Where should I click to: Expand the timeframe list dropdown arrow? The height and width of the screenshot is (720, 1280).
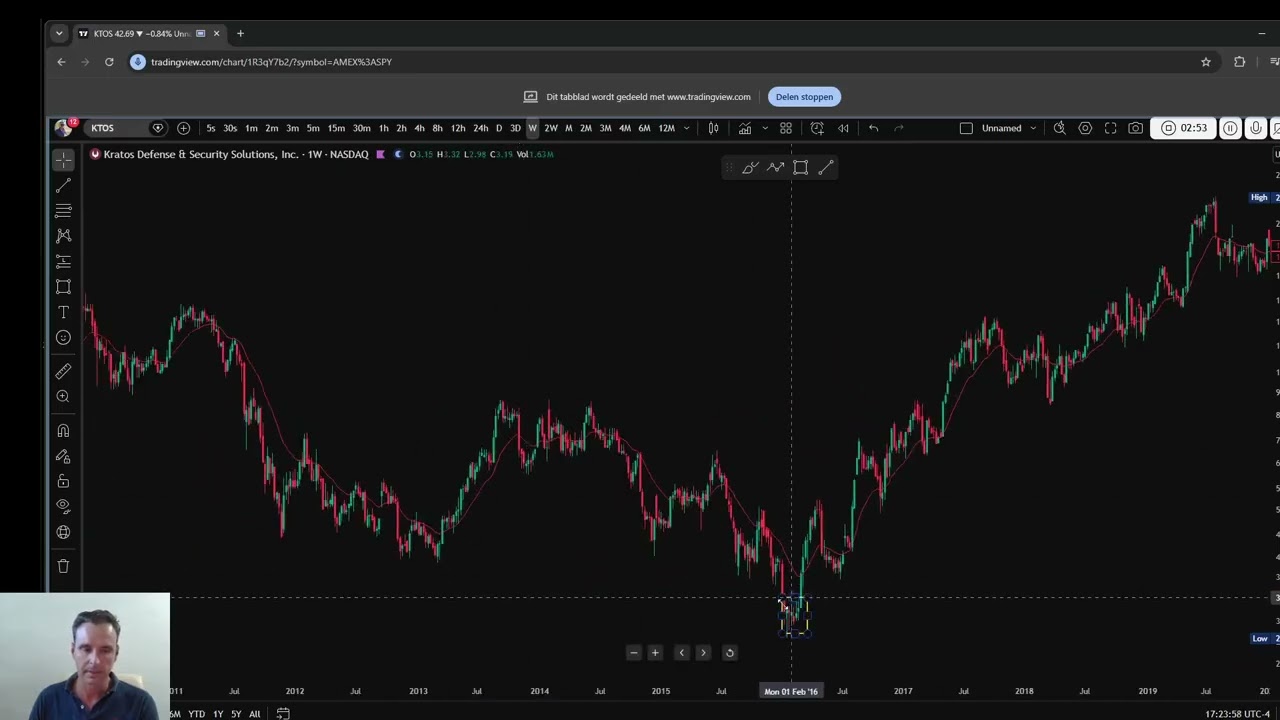[x=686, y=128]
